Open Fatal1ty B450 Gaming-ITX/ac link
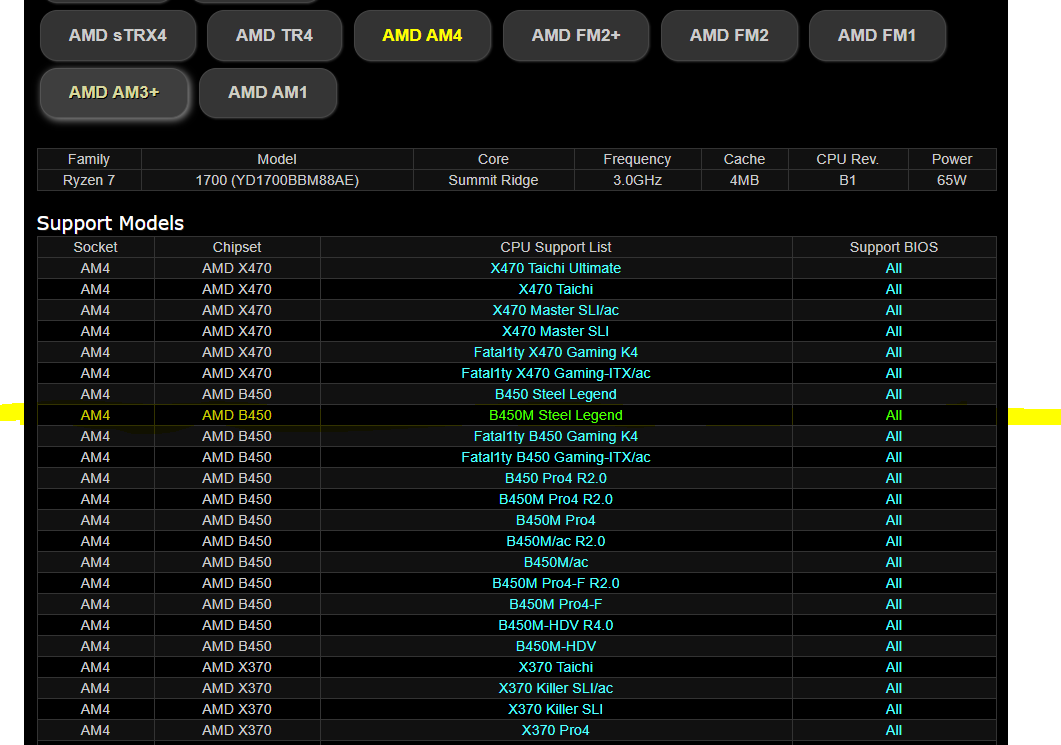 tap(556, 457)
